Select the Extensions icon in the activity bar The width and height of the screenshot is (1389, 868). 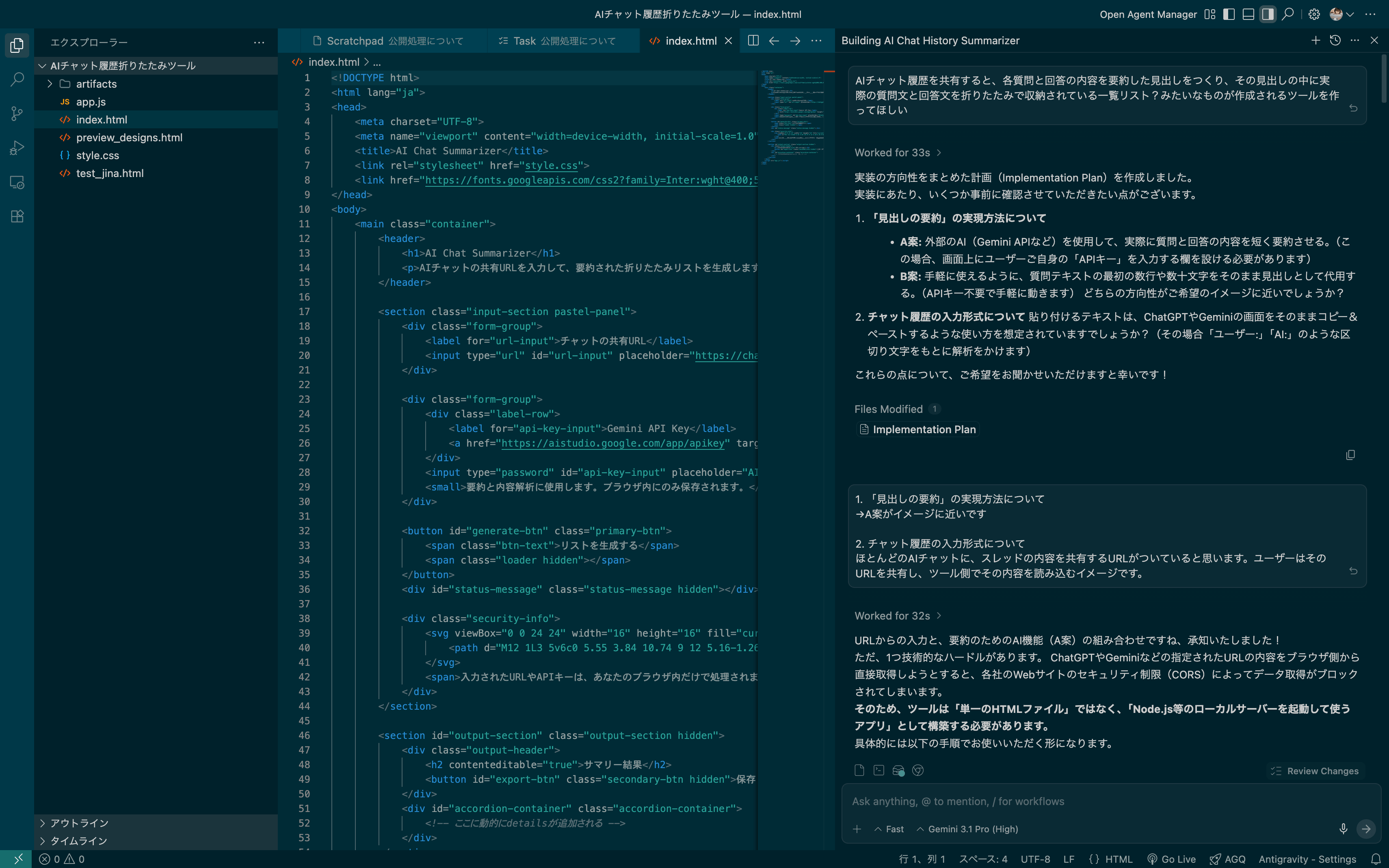(16, 216)
